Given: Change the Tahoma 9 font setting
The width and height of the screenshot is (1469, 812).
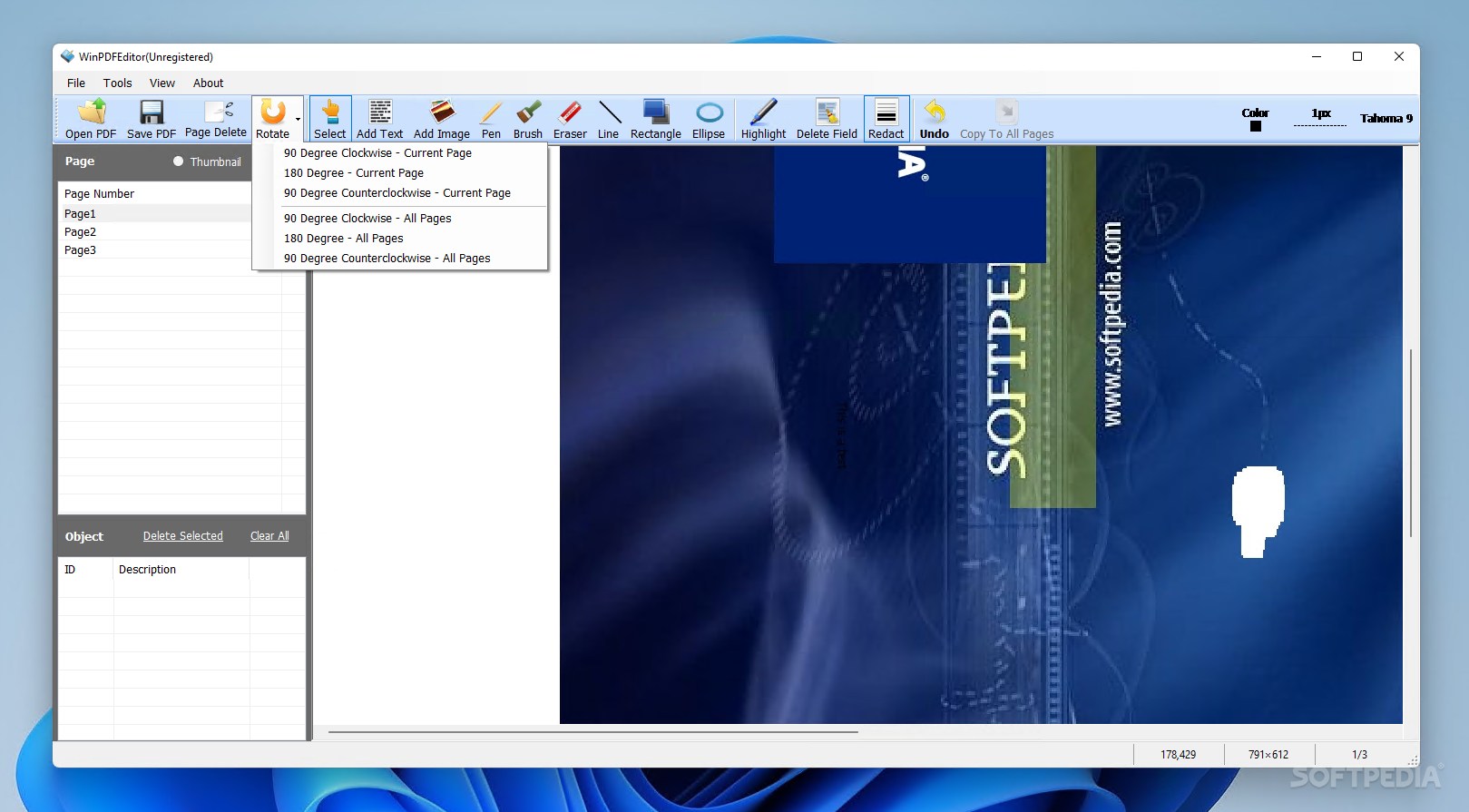Looking at the screenshot, I should point(1386,118).
